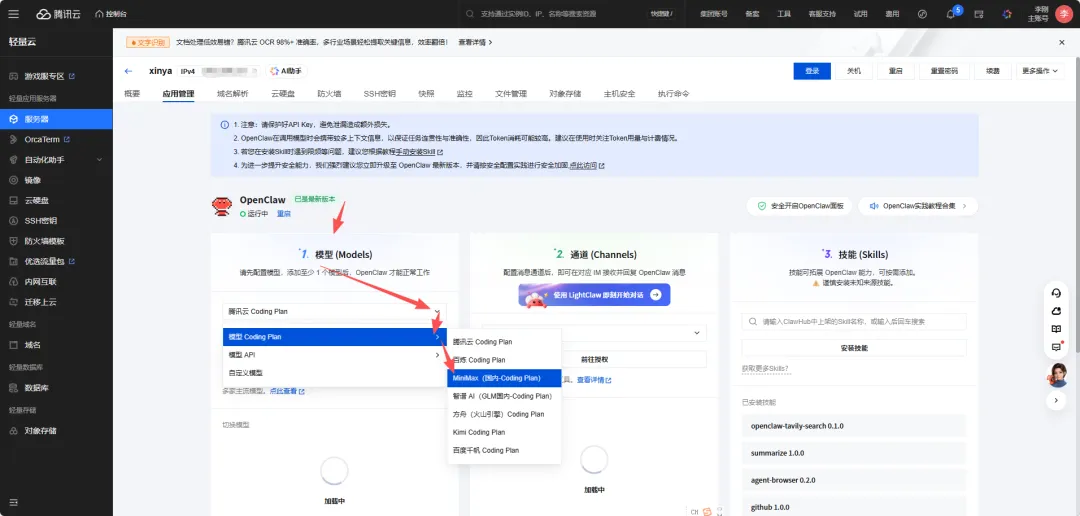Click the colorful AI assistant icon in header
Image resolution: width=1080 pixels, height=516 pixels.
tap(1007, 14)
